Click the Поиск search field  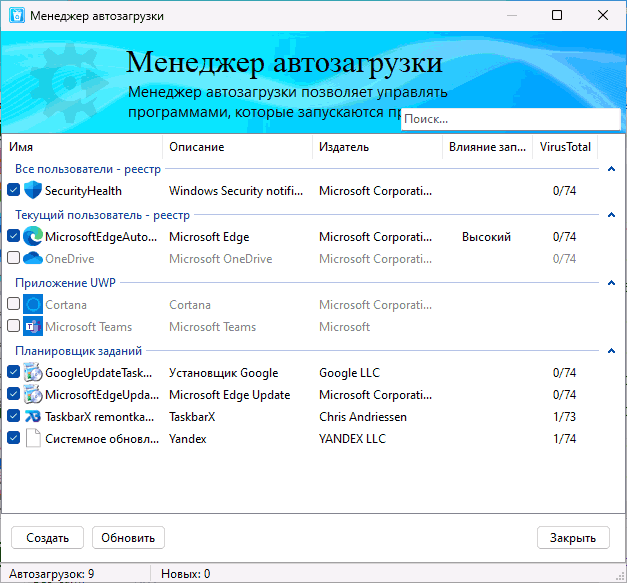[x=511, y=119]
